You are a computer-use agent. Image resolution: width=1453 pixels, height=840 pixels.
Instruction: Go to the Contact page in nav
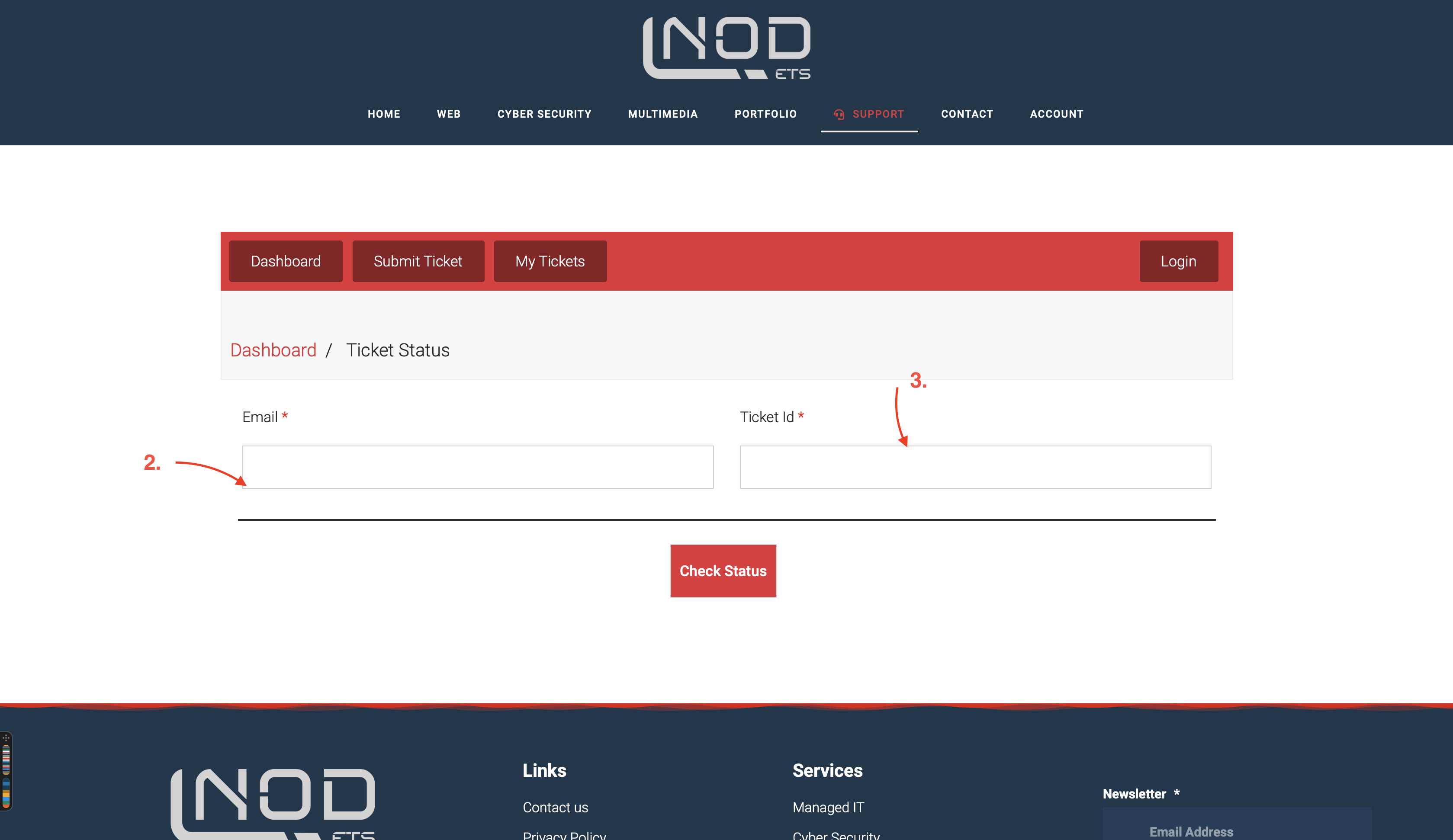click(x=967, y=114)
